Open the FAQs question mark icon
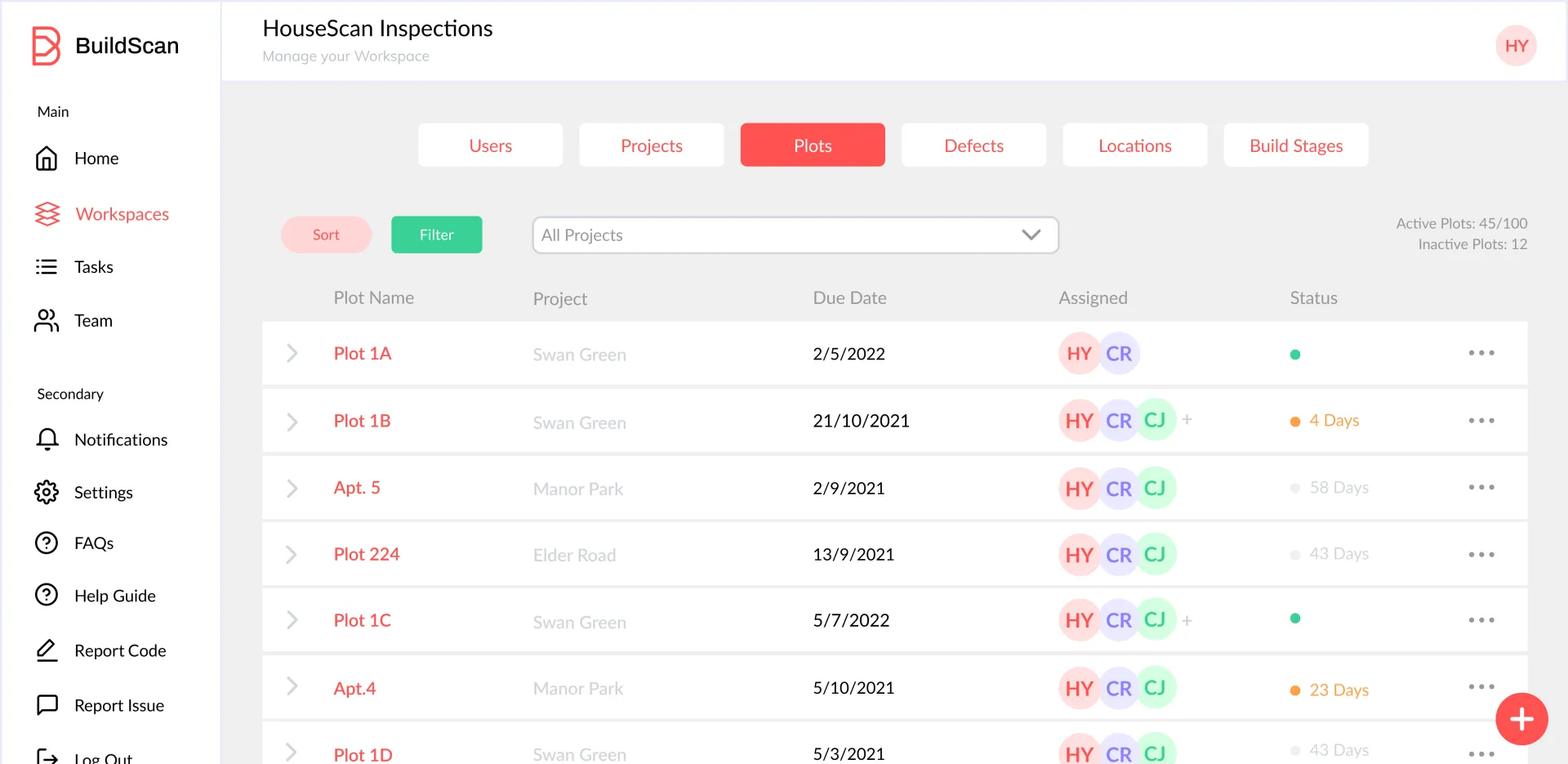This screenshot has height=764, width=1568. coord(47,543)
